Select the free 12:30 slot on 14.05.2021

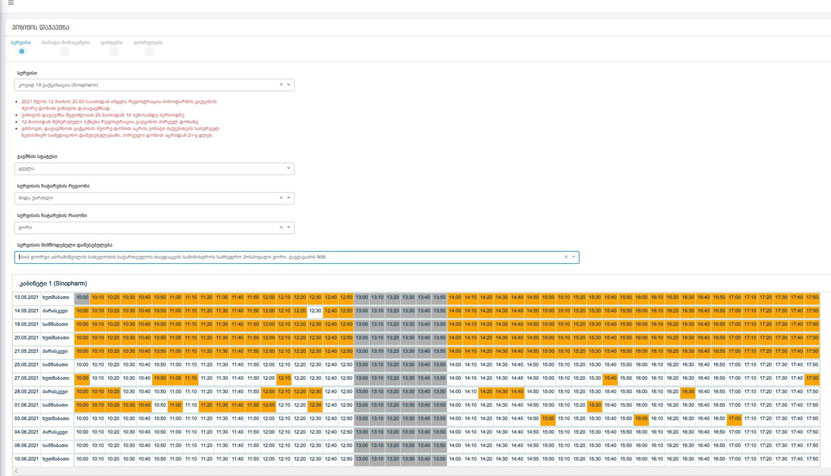tap(315, 311)
